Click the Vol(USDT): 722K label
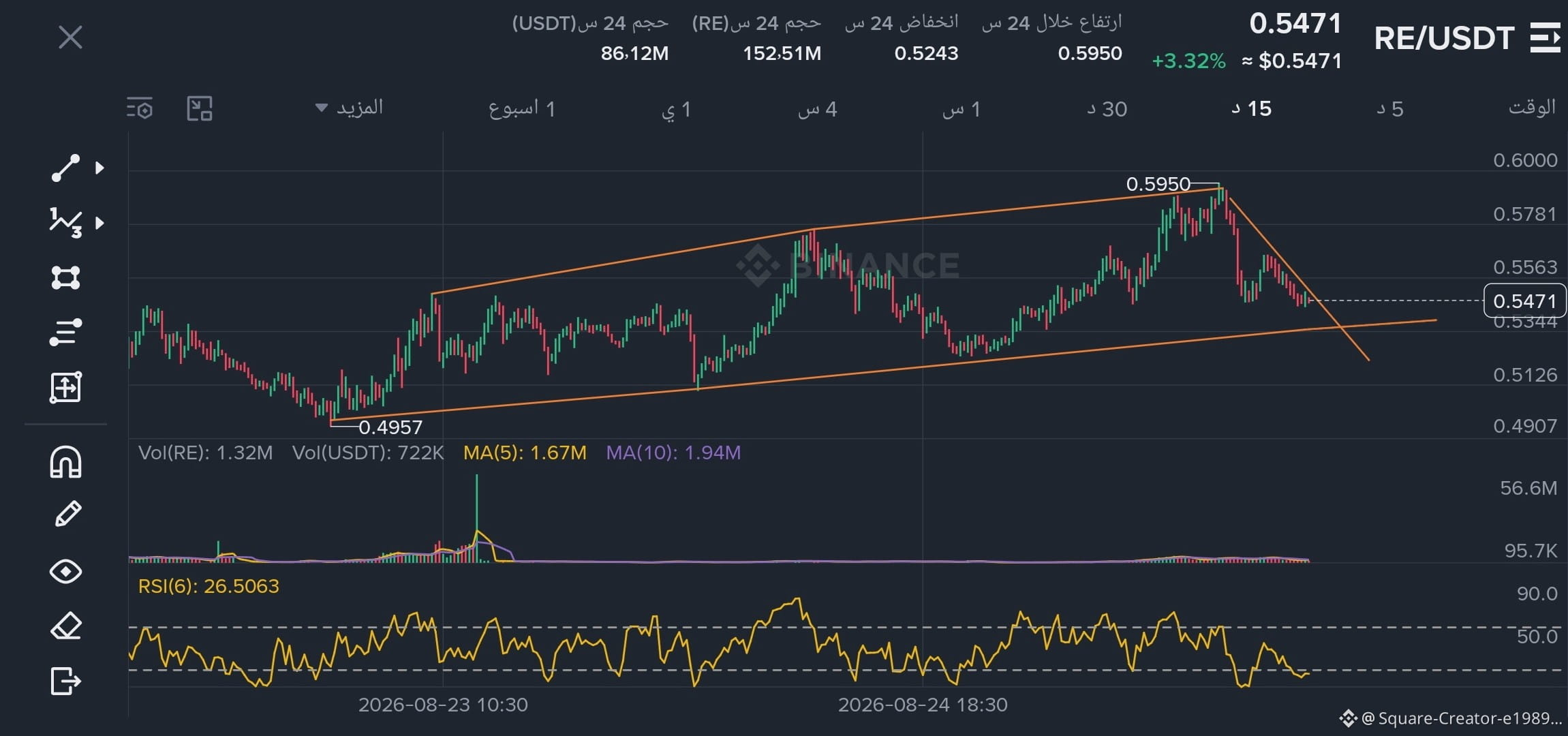The width and height of the screenshot is (1568, 736). coord(368,453)
